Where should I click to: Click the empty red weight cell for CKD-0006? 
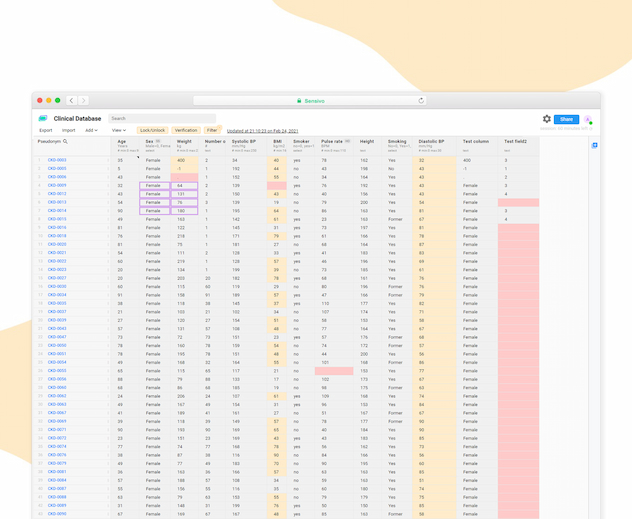[x=185, y=177]
